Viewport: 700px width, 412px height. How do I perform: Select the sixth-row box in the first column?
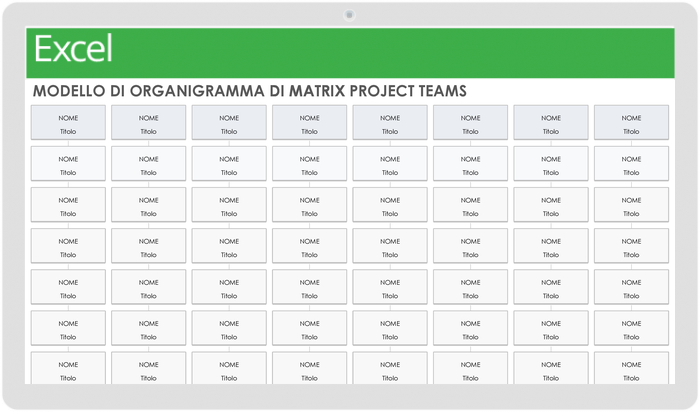(68, 328)
